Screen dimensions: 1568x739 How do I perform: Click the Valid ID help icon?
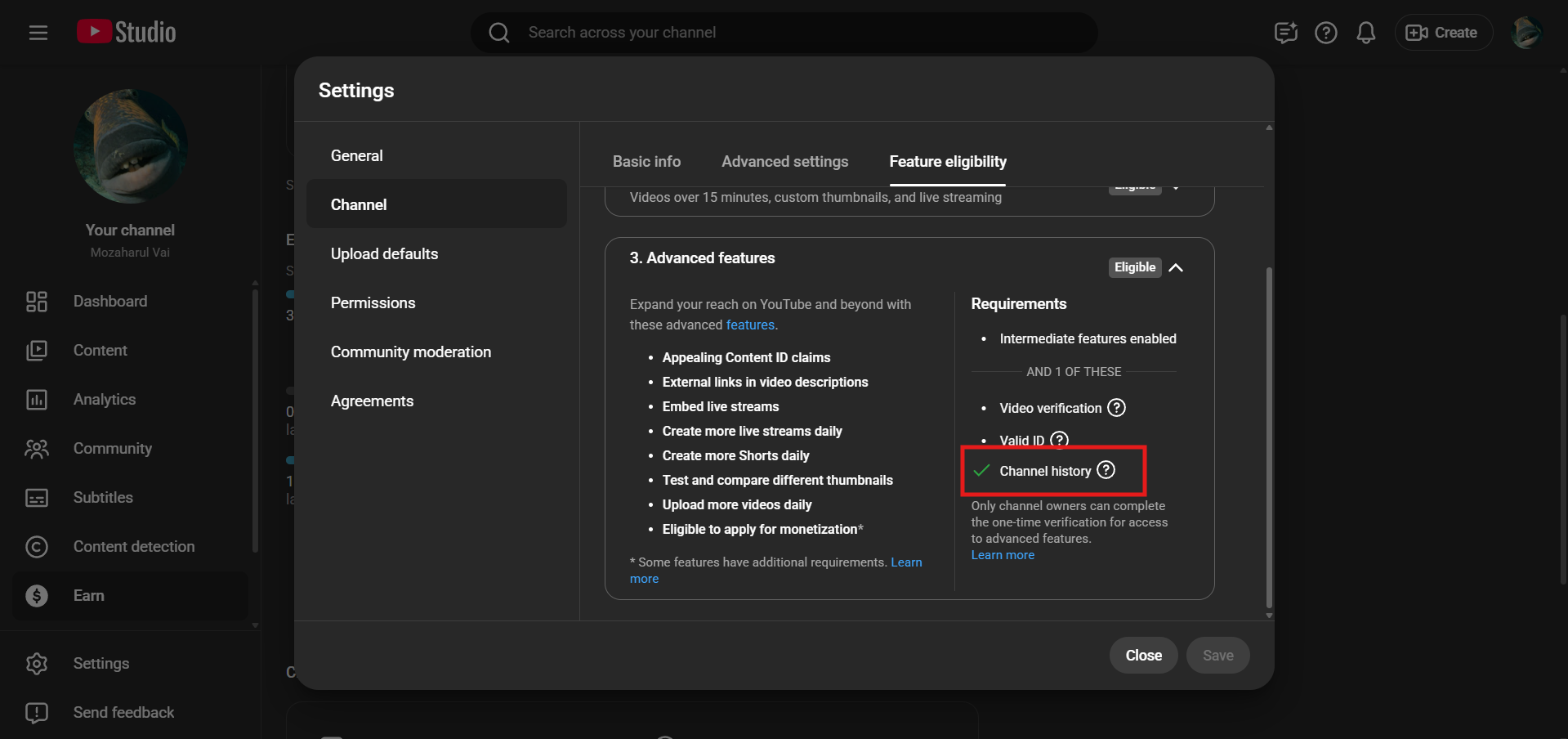coord(1059,440)
